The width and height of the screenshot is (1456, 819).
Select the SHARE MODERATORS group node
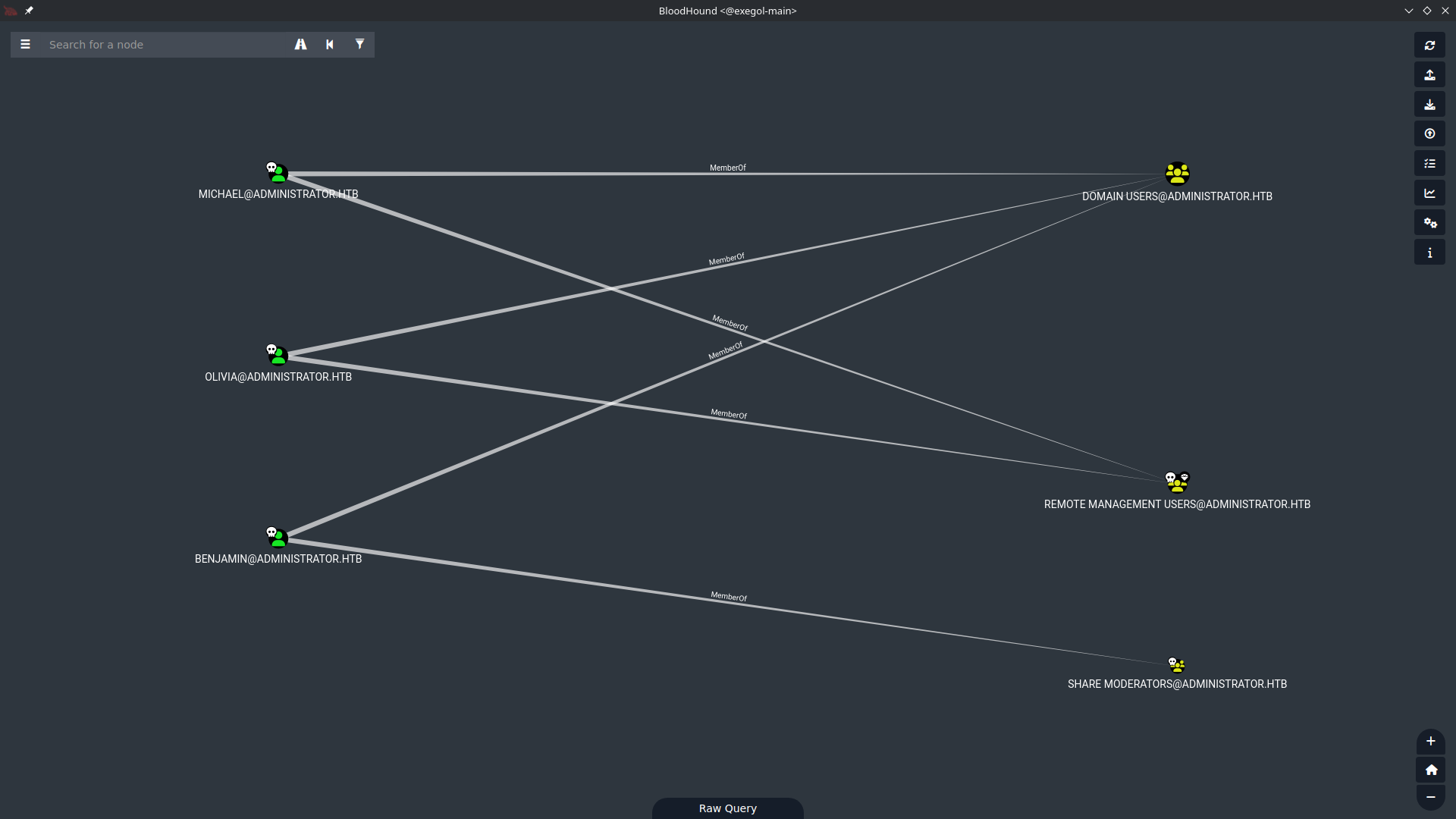pyautogui.click(x=1176, y=665)
